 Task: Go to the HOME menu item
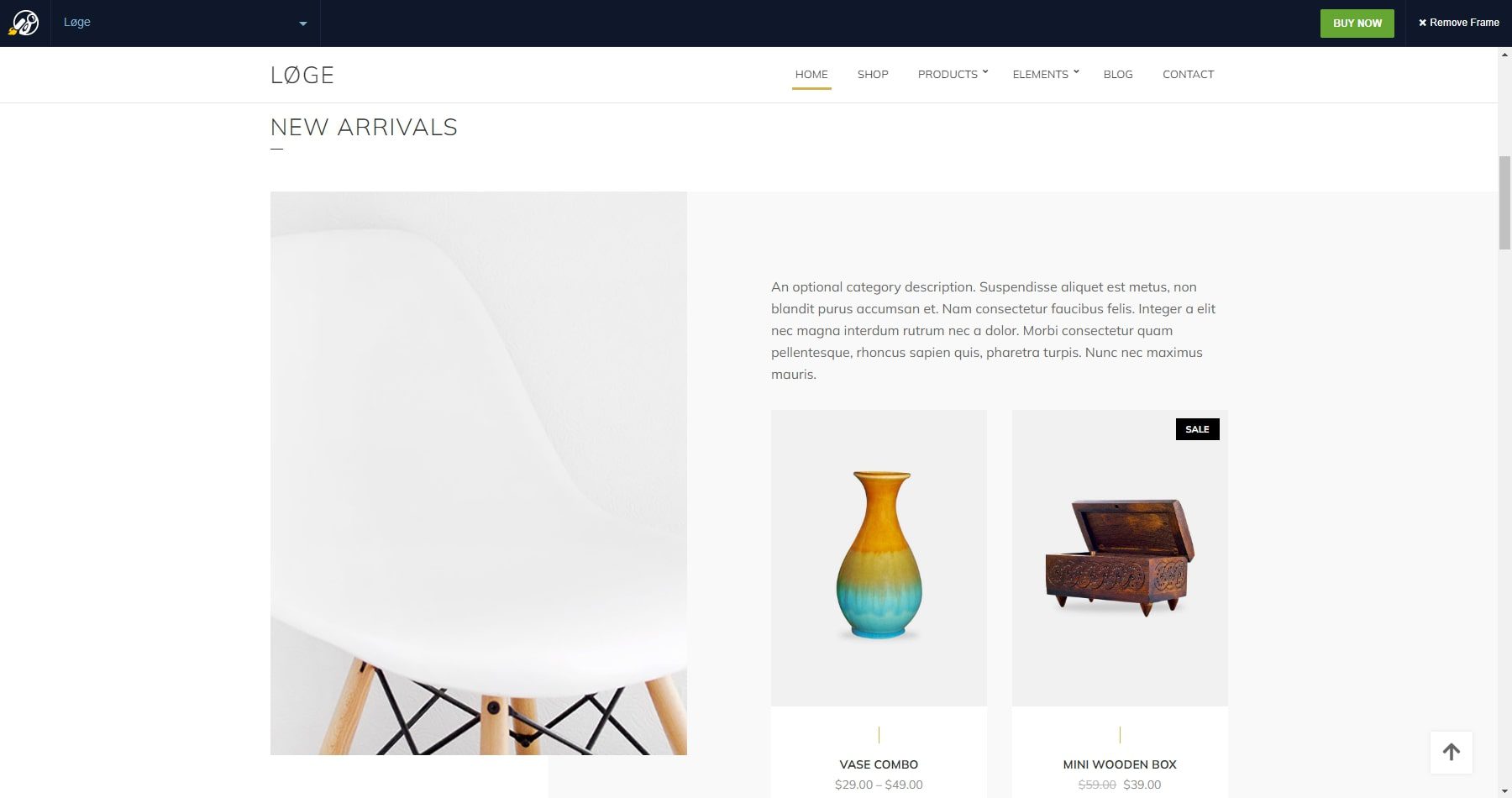click(x=811, y=74)
